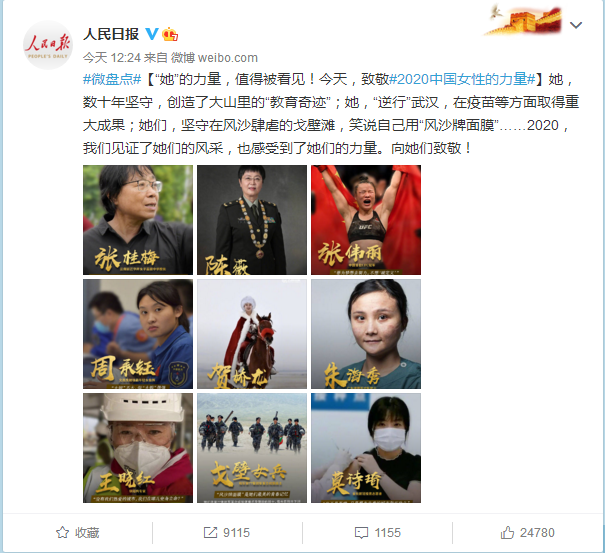Click the People's Daily avatar logo
The width and height of the screenshot is (605, 553).
(x=48, y=45)
